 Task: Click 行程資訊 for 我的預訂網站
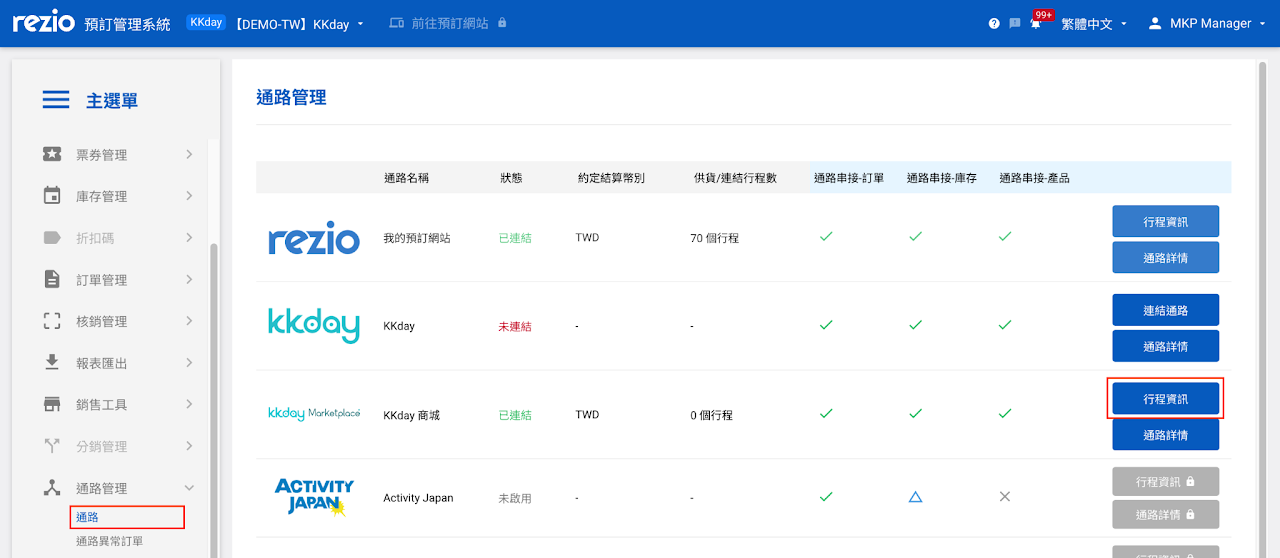[1165, 222]
